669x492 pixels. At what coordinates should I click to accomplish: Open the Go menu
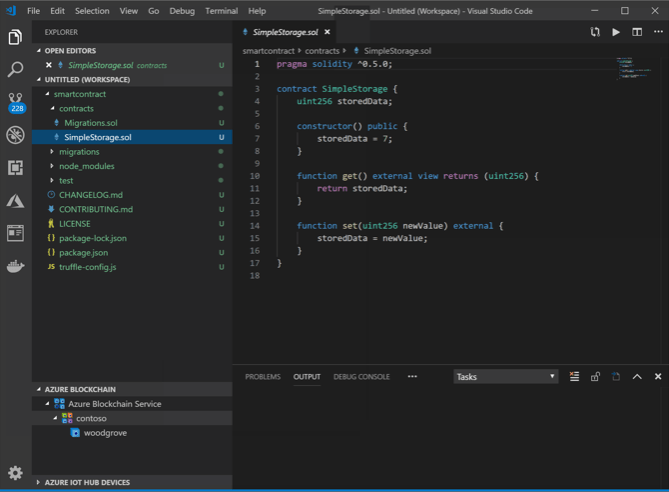(154, 11)
